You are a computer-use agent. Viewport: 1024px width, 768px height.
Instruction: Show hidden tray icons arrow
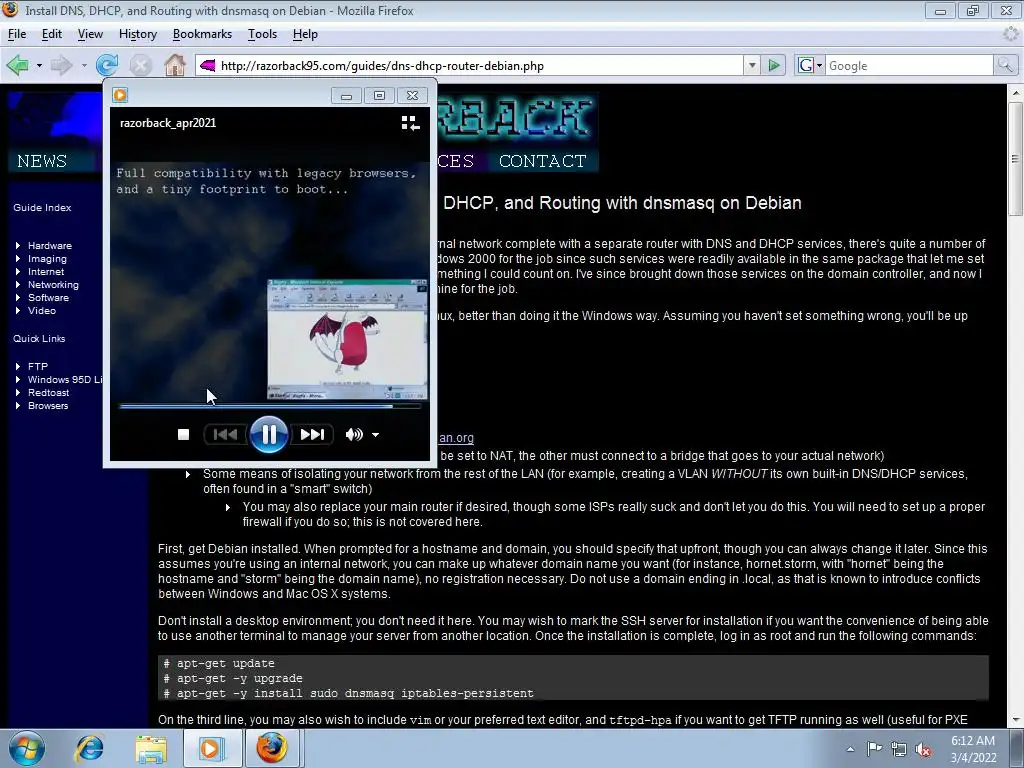tap(850, 749)
